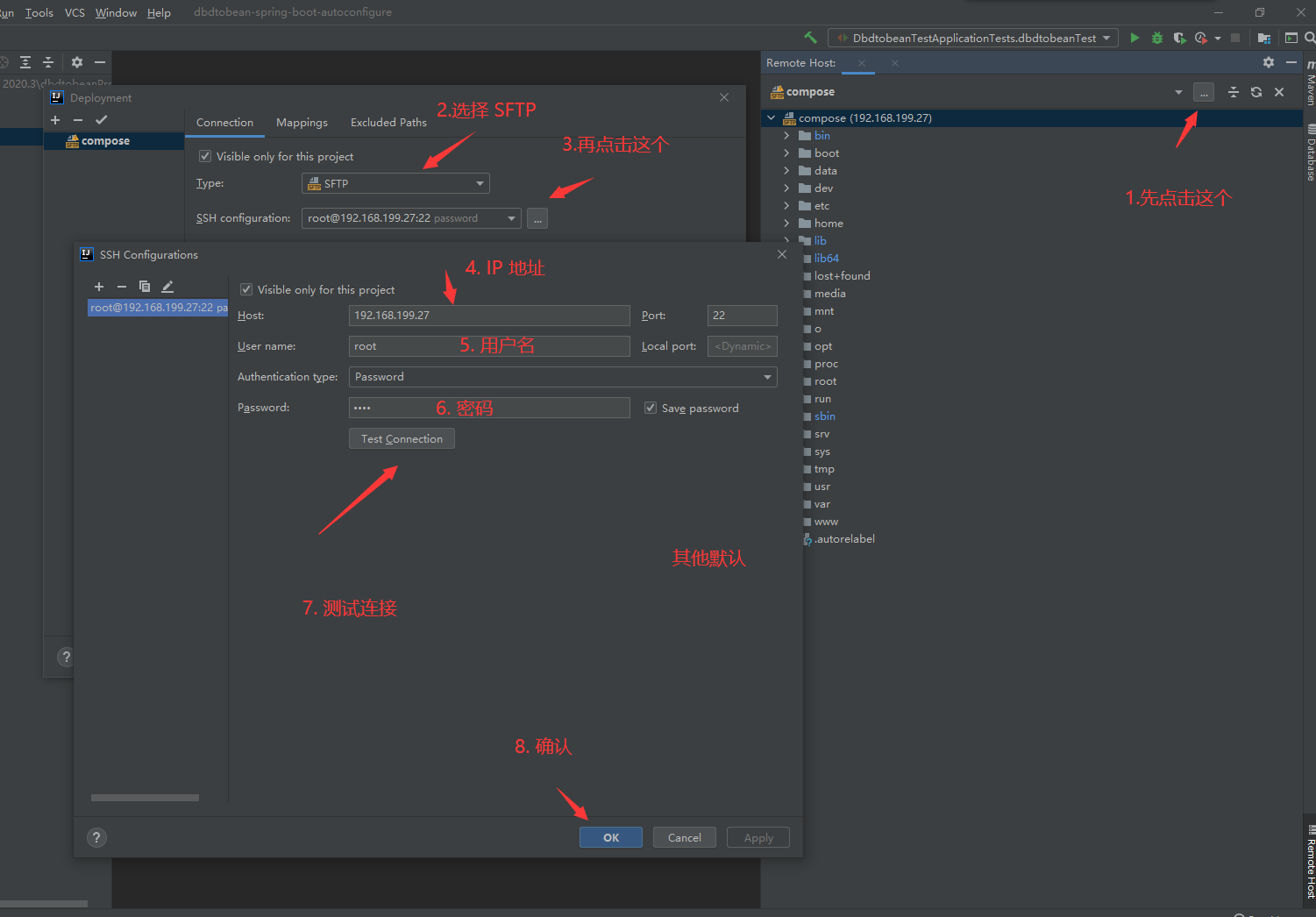Confirm SSH settings with OK button
Screen dimensions: 1316x917
(x=610, y=837)
